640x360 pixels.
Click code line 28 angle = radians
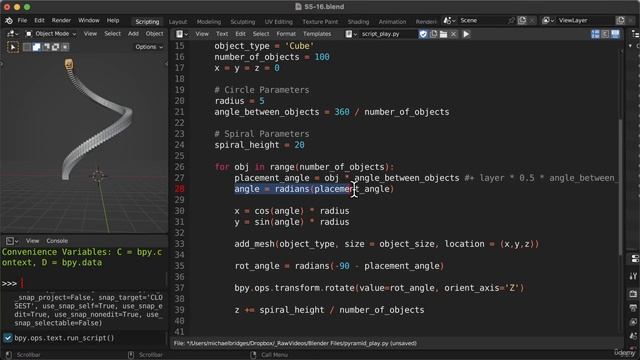pyautogui.click(x=314, y=189)
